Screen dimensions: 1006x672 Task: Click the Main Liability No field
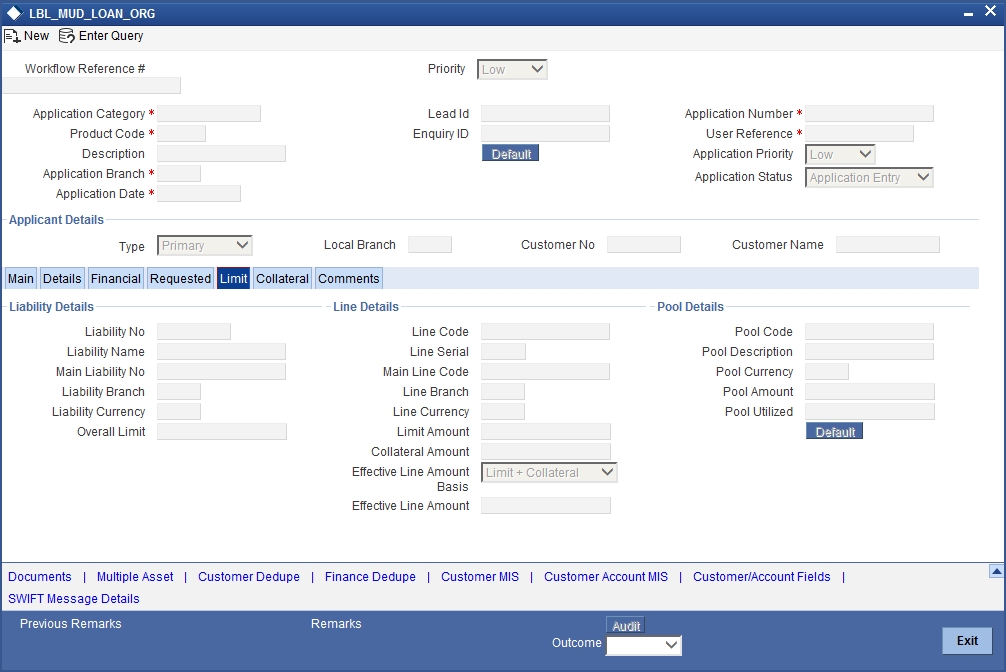pos(221,371)
